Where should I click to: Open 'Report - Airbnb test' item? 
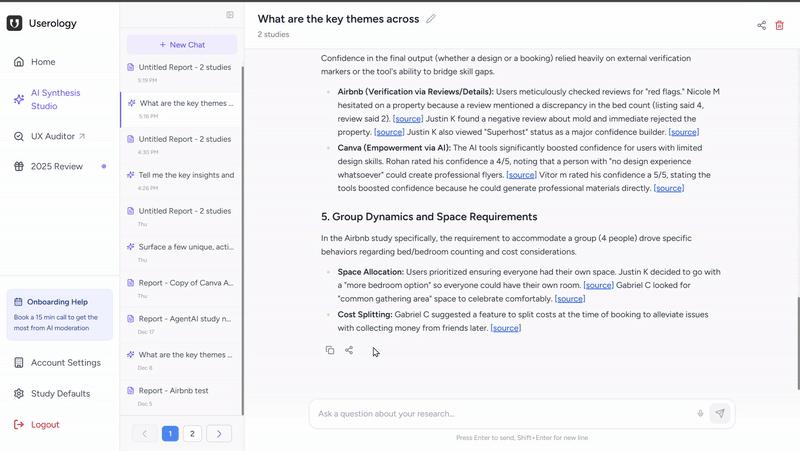(182, 396)
